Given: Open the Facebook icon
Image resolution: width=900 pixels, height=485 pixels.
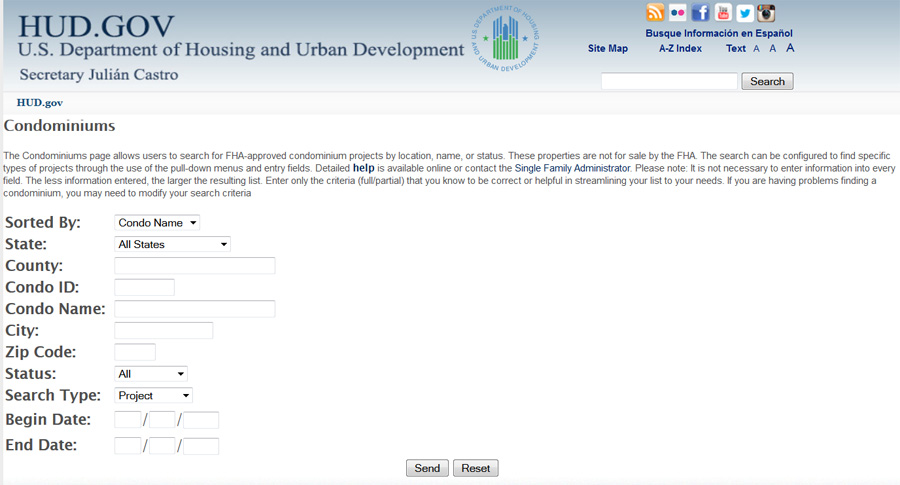Looking at the screenshot, I should coord(700,13).
